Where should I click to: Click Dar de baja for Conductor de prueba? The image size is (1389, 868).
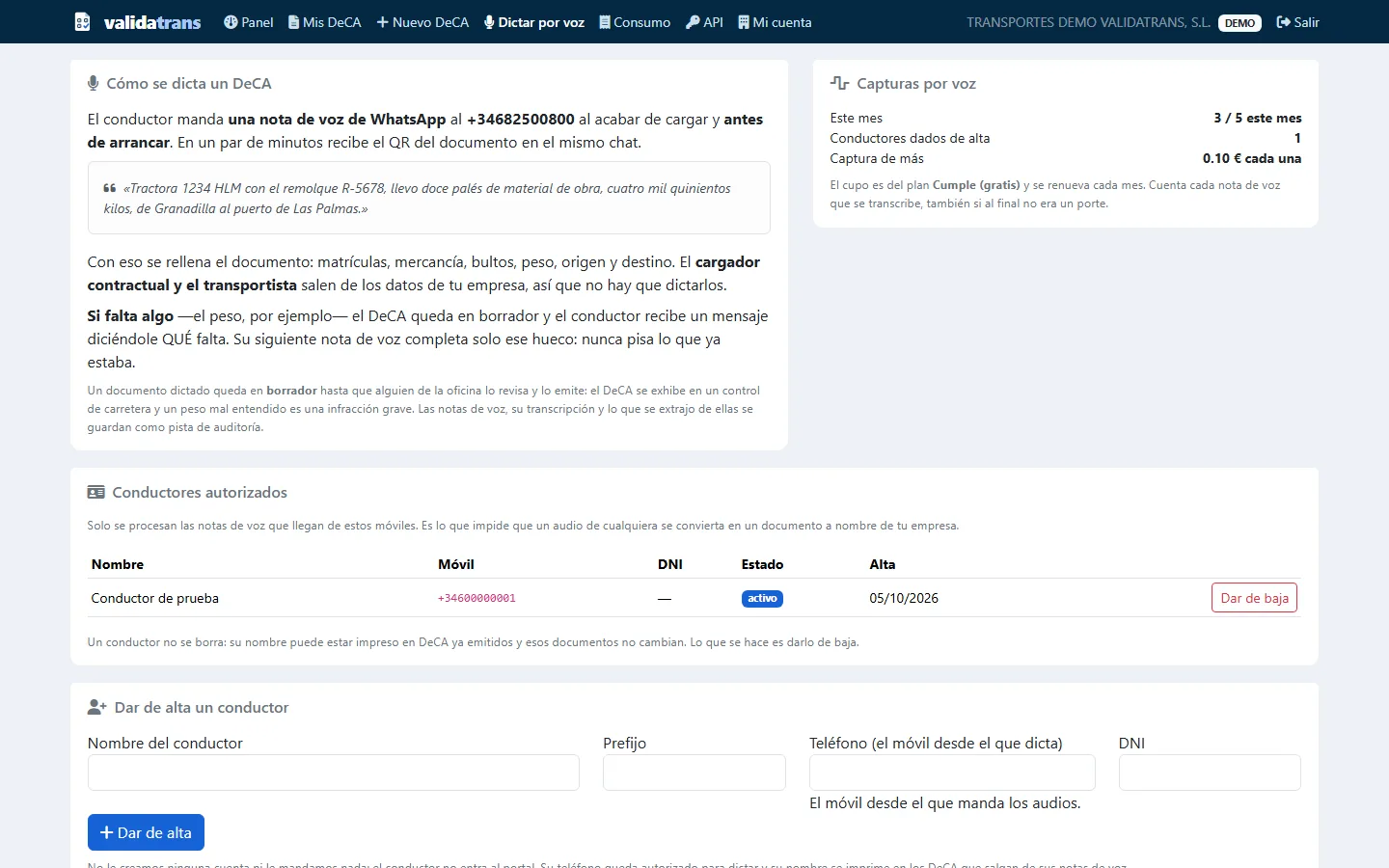(1254, 598)
